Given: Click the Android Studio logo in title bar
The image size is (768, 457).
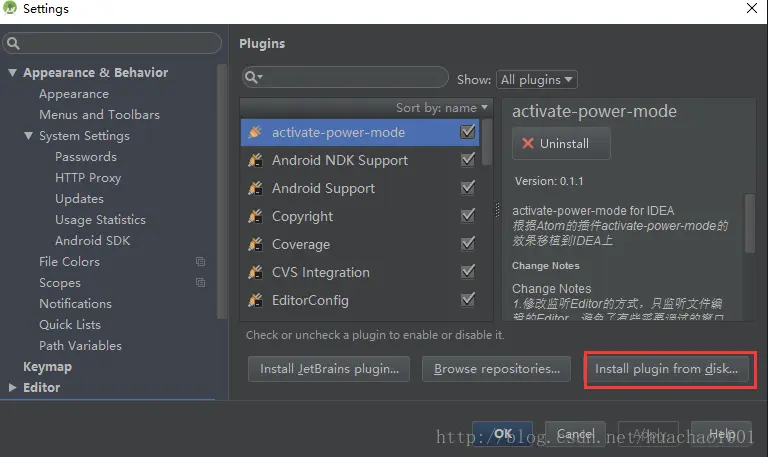Looking at the screenshot, I should (x=10, y=8).
